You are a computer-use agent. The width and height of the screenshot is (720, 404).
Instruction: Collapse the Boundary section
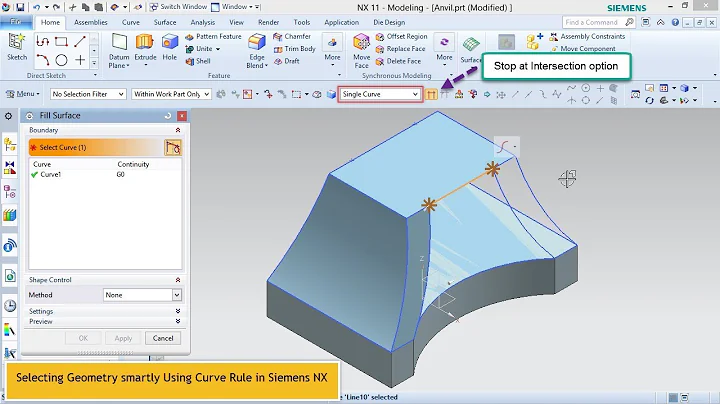[178, 130]
